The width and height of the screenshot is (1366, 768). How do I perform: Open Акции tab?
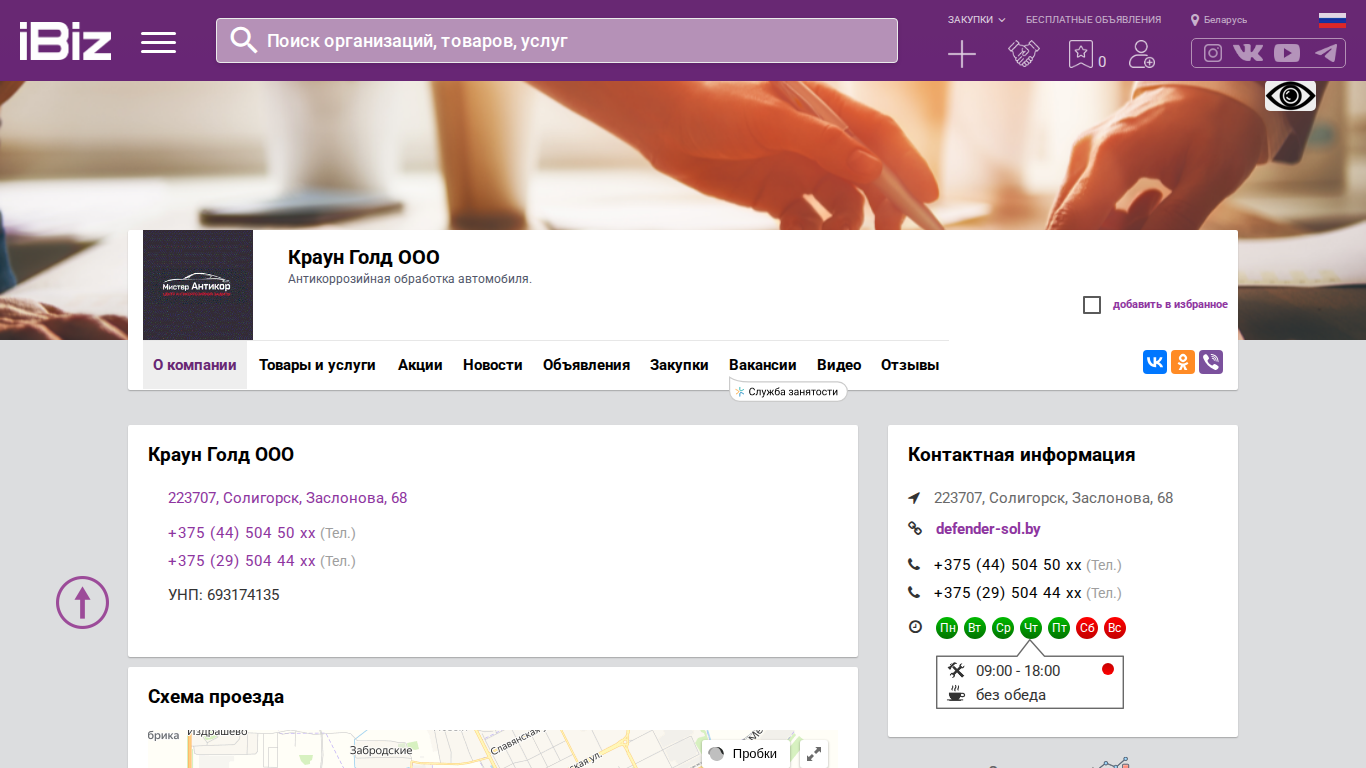(x=420, y=365)
